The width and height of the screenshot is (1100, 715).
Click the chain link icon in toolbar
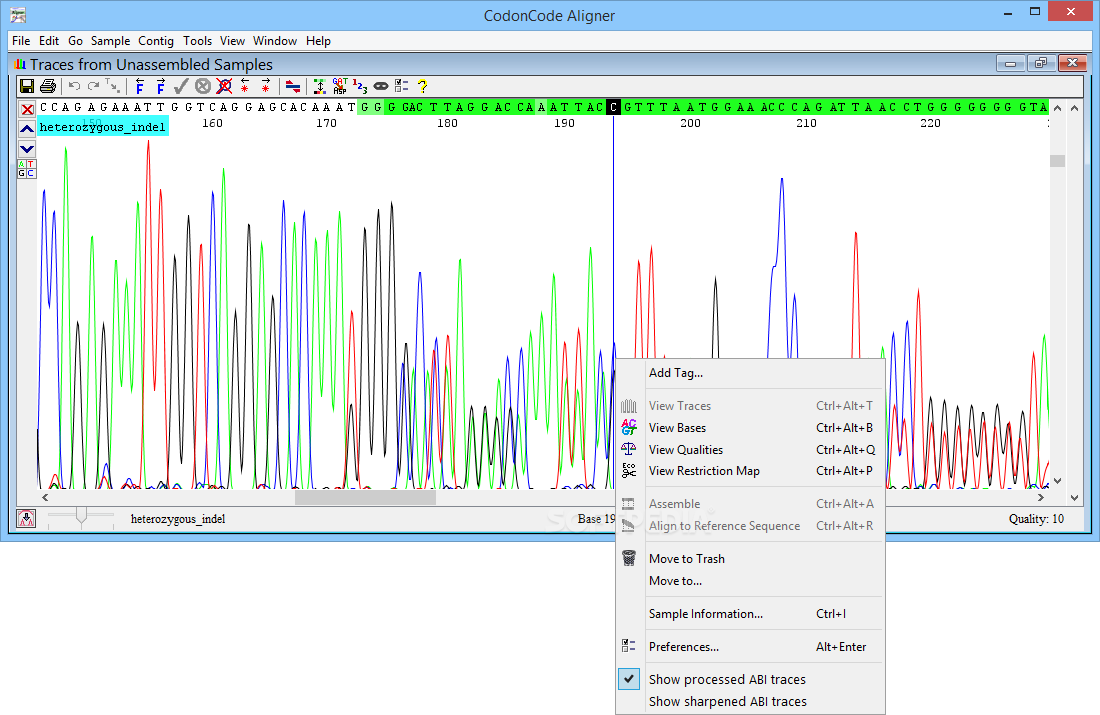pos(381,86)
